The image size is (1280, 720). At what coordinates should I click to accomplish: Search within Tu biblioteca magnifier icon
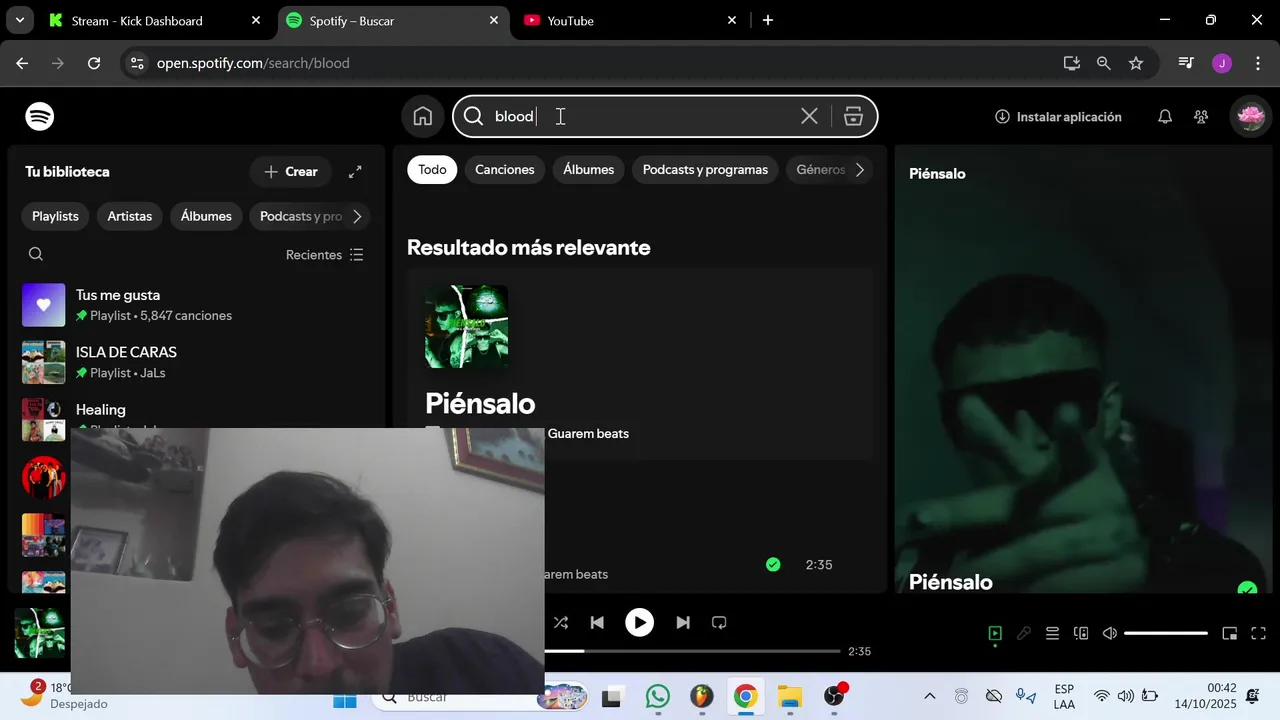(36, 254)
